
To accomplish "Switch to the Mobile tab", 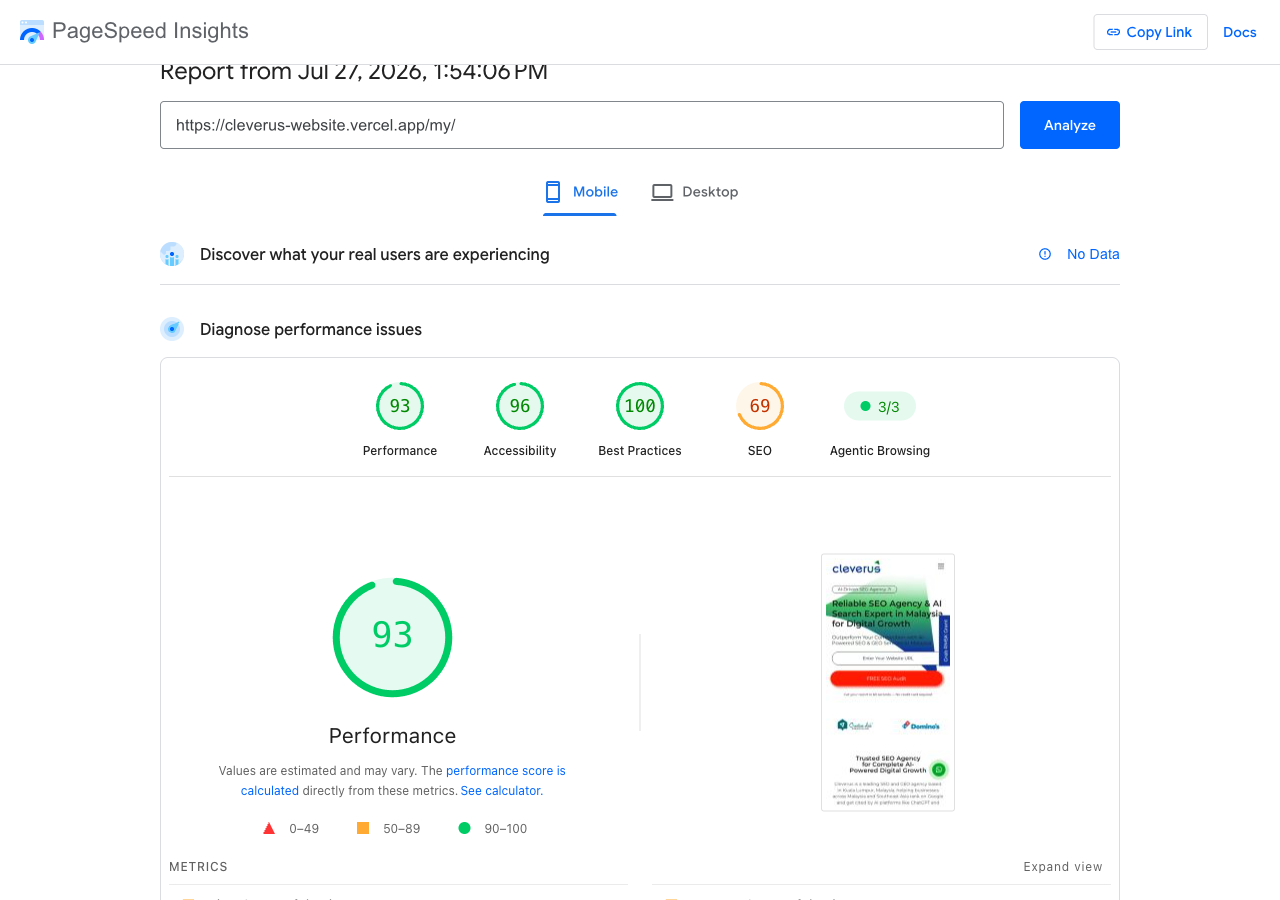I will [x=580, y=192].
